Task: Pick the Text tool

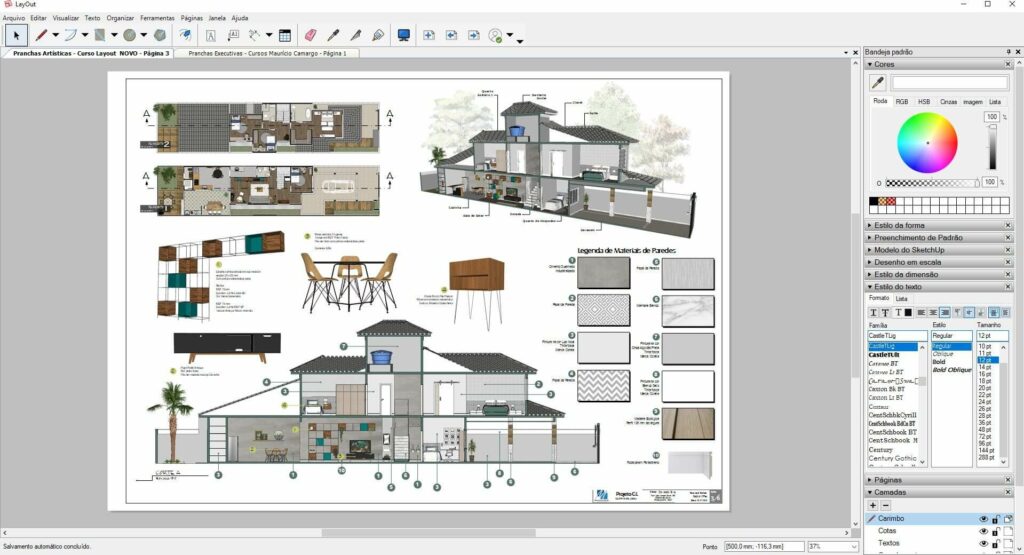Action: [x=210, y=35]
